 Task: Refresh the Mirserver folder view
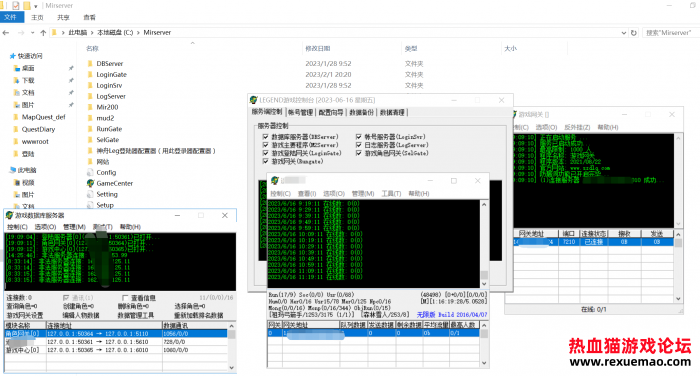[x=633, y=33]
